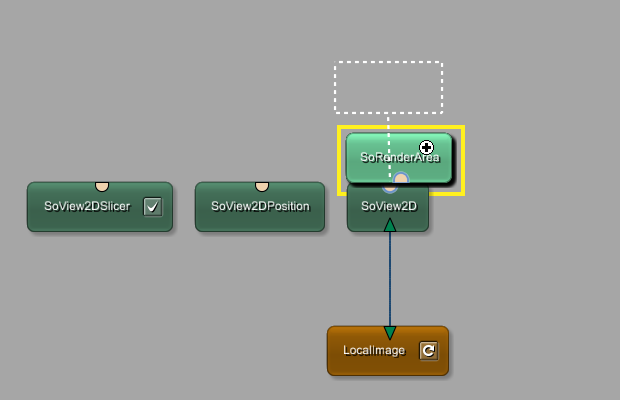Click the triangle connector atop LocalImage
Viewport: 620px width, 400px height.
click(390, 332)
